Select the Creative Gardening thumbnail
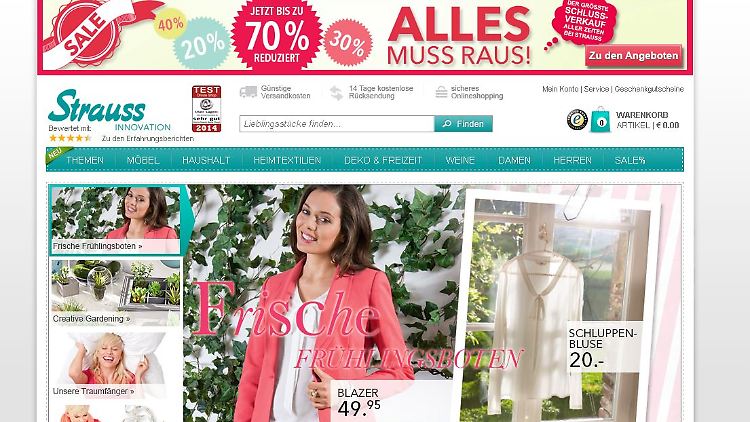This screenshot has width=750, height=422. tap(115, 293)
